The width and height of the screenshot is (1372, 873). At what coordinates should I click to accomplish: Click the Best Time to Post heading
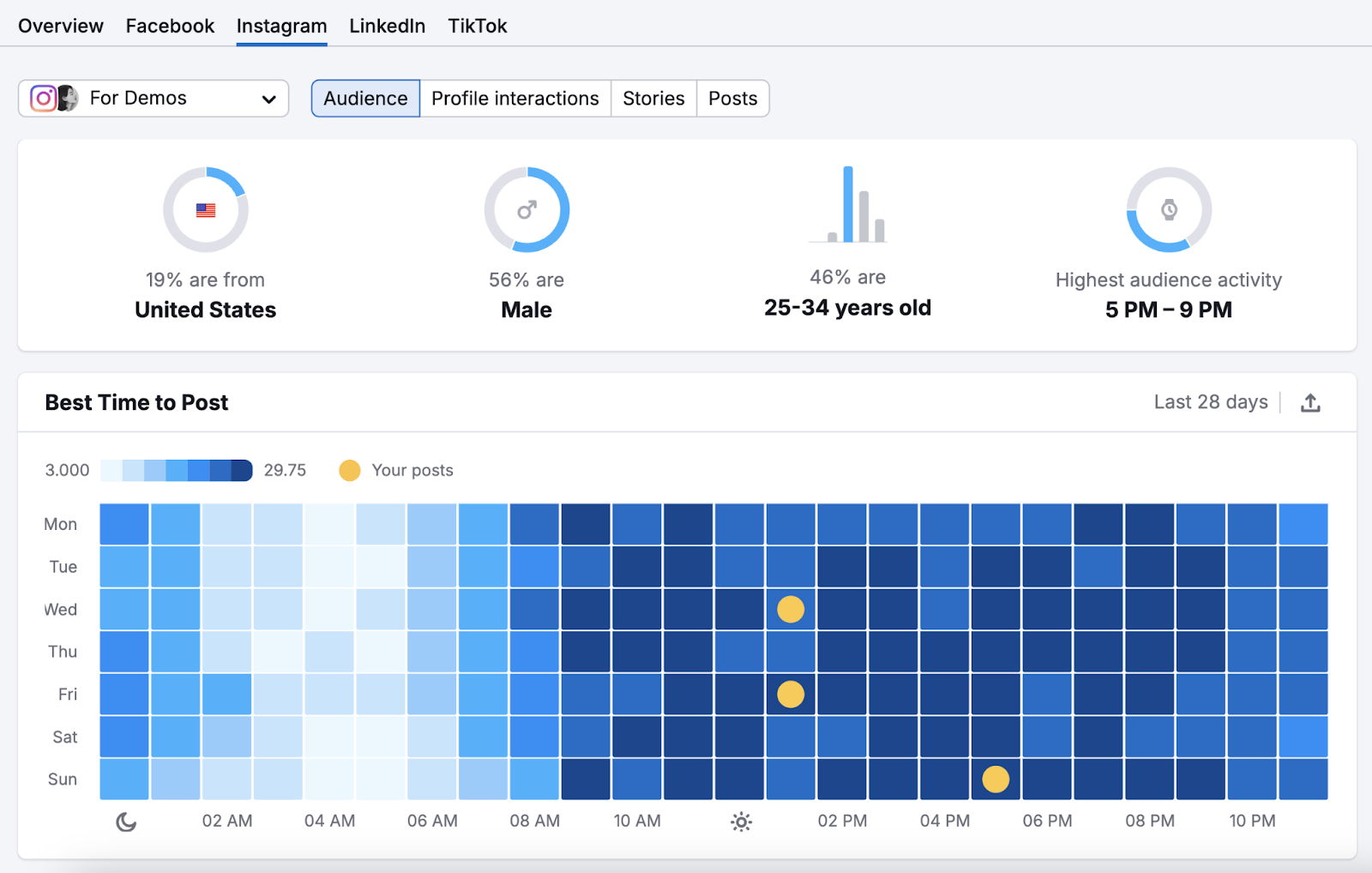136,403
